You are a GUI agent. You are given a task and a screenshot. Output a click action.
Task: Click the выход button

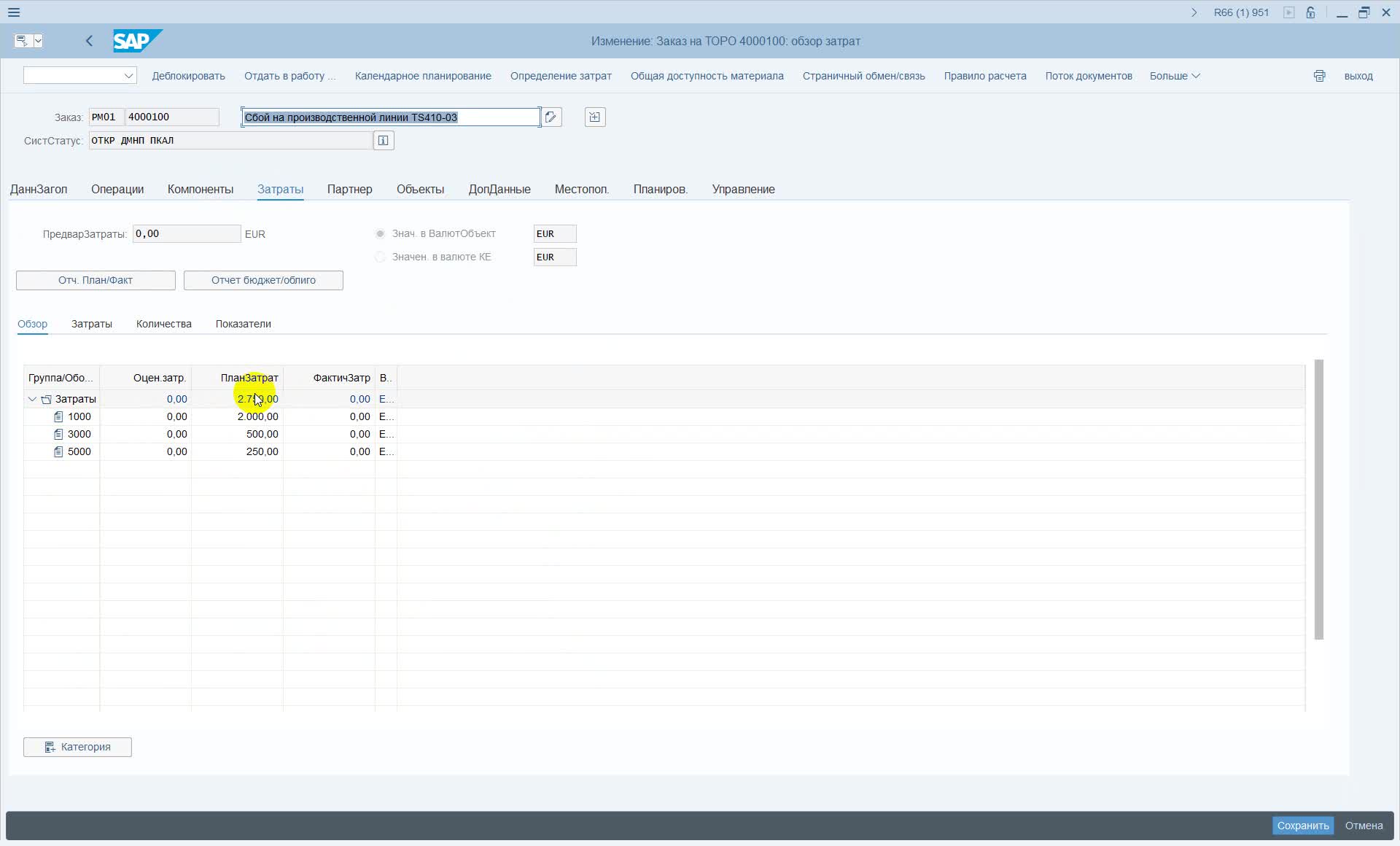[x=1358, y=76]
